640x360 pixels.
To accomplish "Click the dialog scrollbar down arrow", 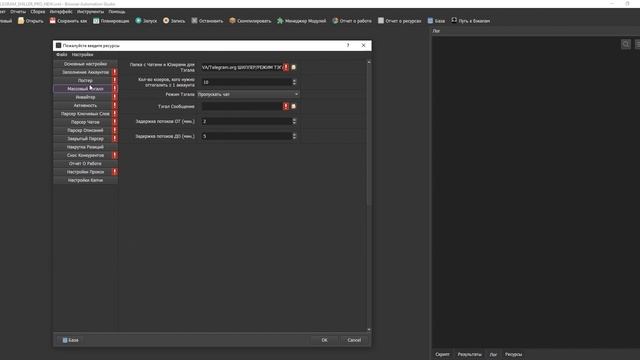I will [369, 329].
